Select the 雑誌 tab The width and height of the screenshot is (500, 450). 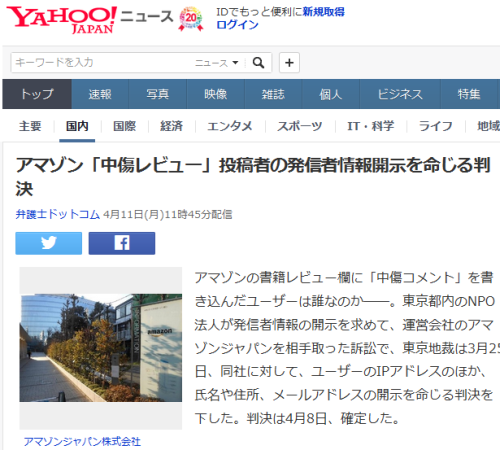[273, 94]
